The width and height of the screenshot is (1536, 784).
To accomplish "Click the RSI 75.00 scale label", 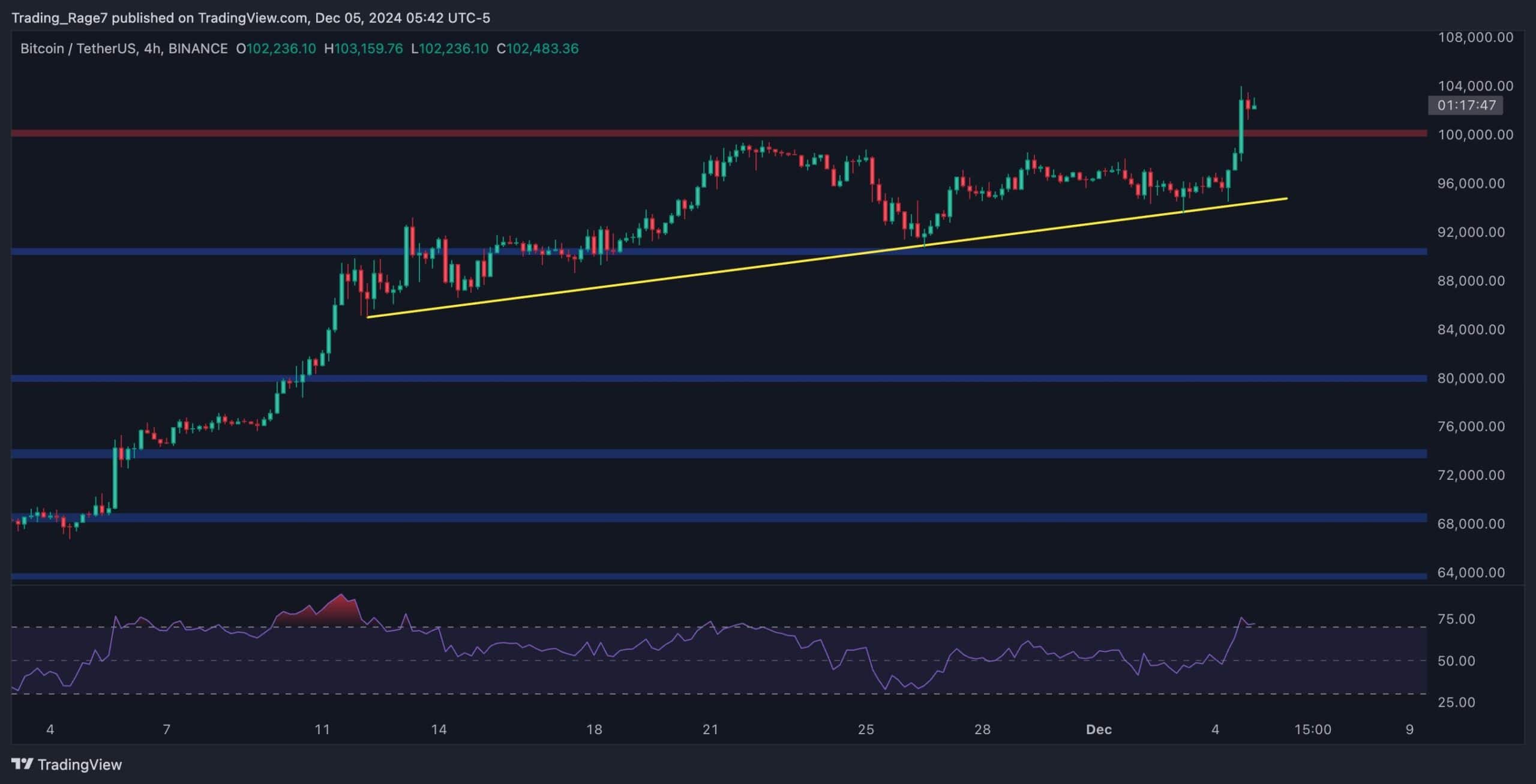I will 1457,619.
